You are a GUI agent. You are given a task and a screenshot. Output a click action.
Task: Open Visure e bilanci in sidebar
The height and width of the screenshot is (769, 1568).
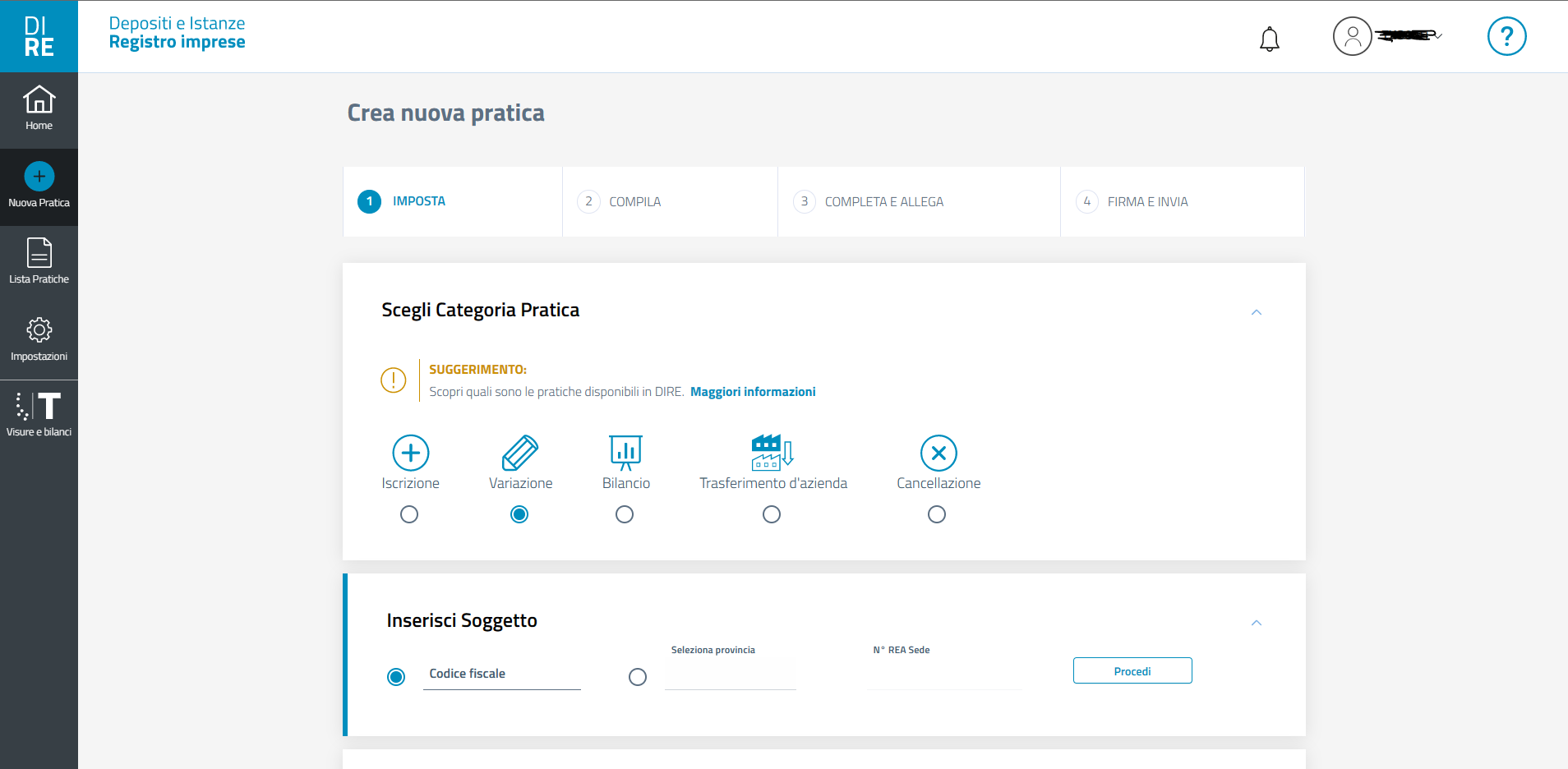pyautogui.click(x=39, y=414)
